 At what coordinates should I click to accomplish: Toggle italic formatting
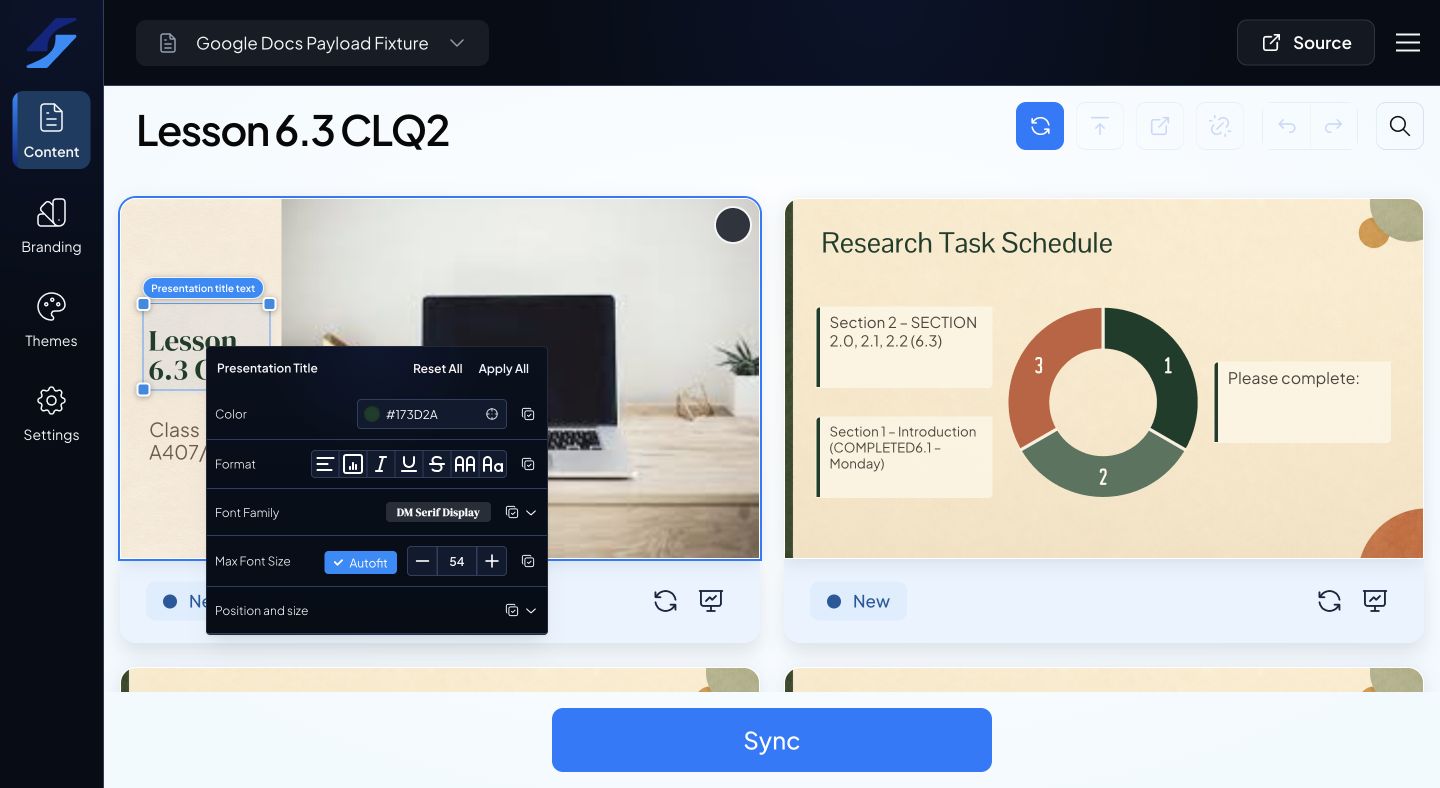(x=381, y=464)
